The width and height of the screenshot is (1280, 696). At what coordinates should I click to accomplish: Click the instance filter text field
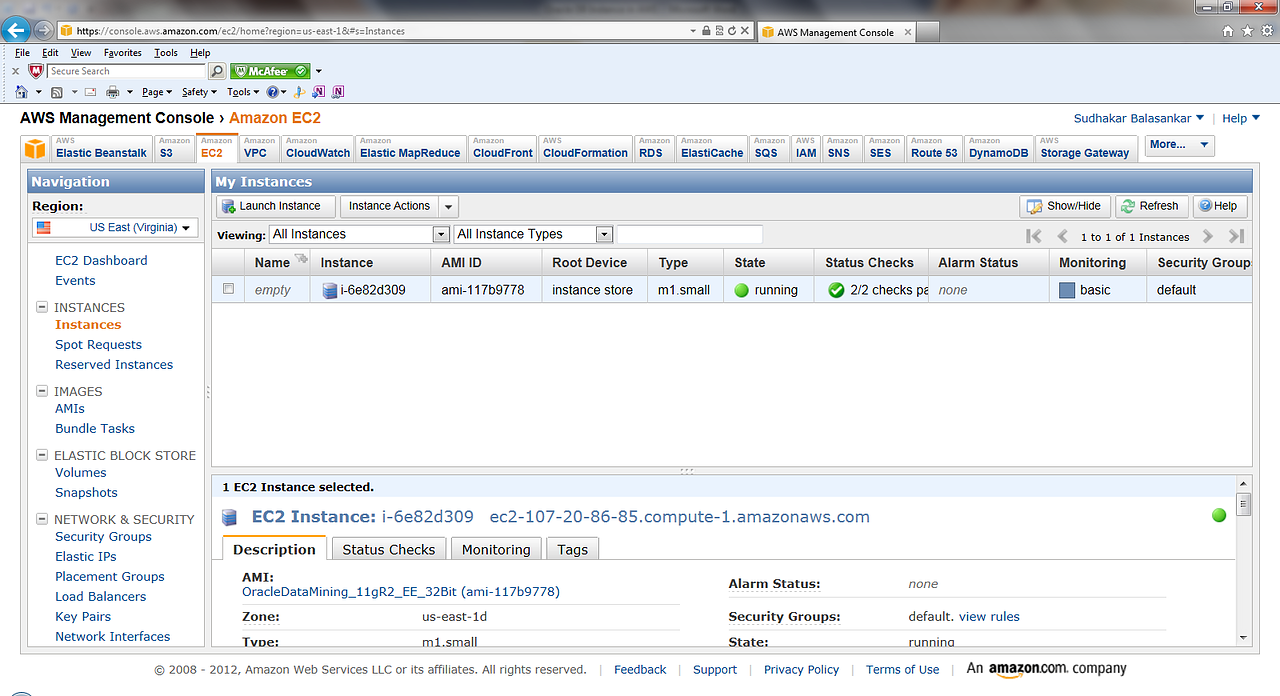click(x=690, y=234)
